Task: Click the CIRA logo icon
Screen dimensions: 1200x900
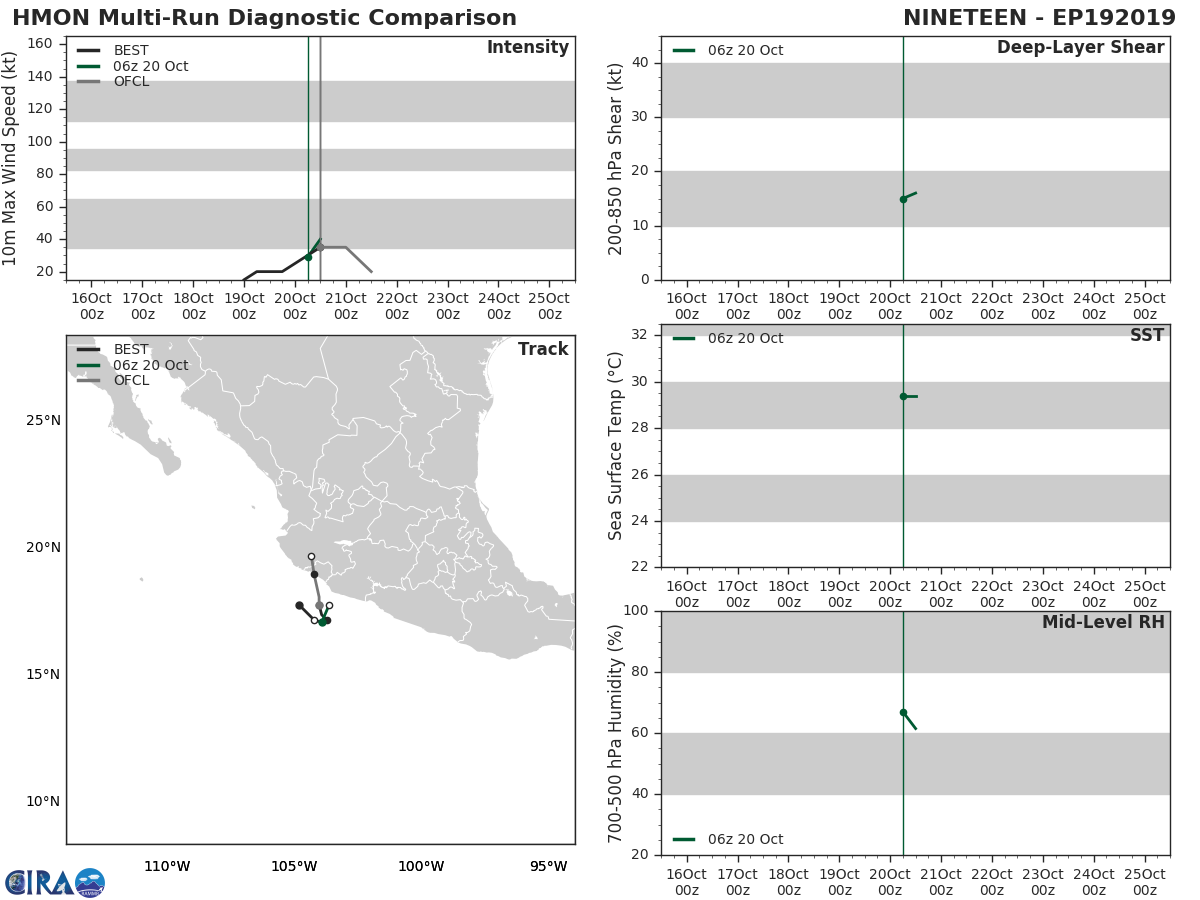Action: 39,883
